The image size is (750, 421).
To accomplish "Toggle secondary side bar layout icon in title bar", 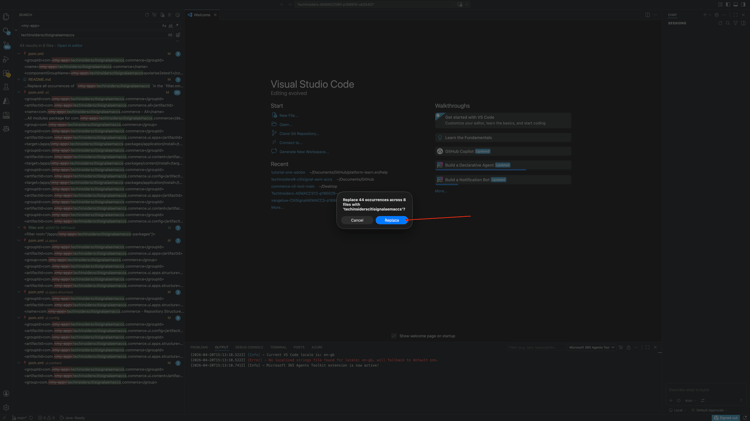I will [x=743, y=4].
